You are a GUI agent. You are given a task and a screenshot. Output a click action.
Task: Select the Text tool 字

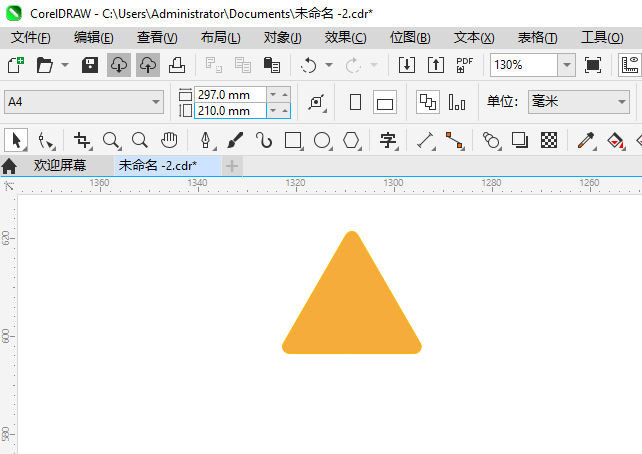[x=388, y=140]
